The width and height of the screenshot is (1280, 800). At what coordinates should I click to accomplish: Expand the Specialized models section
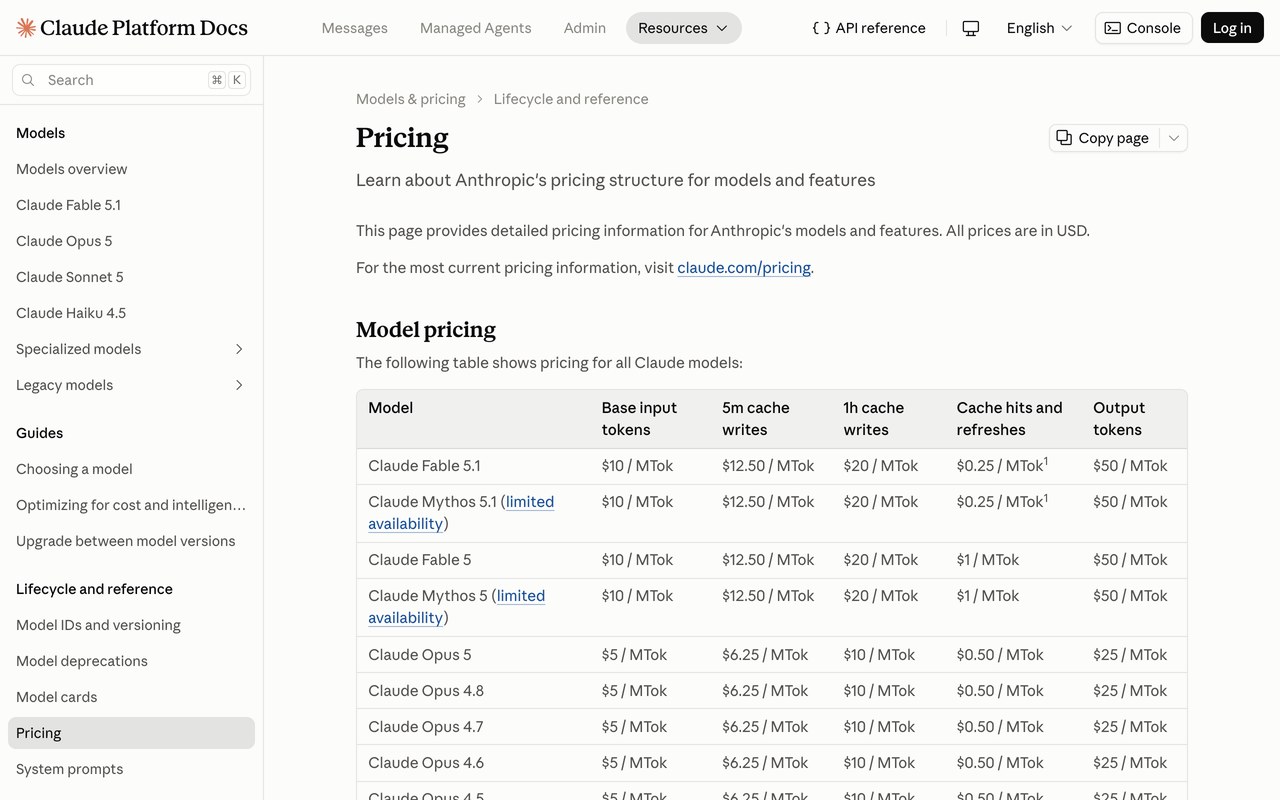(239, 349)
